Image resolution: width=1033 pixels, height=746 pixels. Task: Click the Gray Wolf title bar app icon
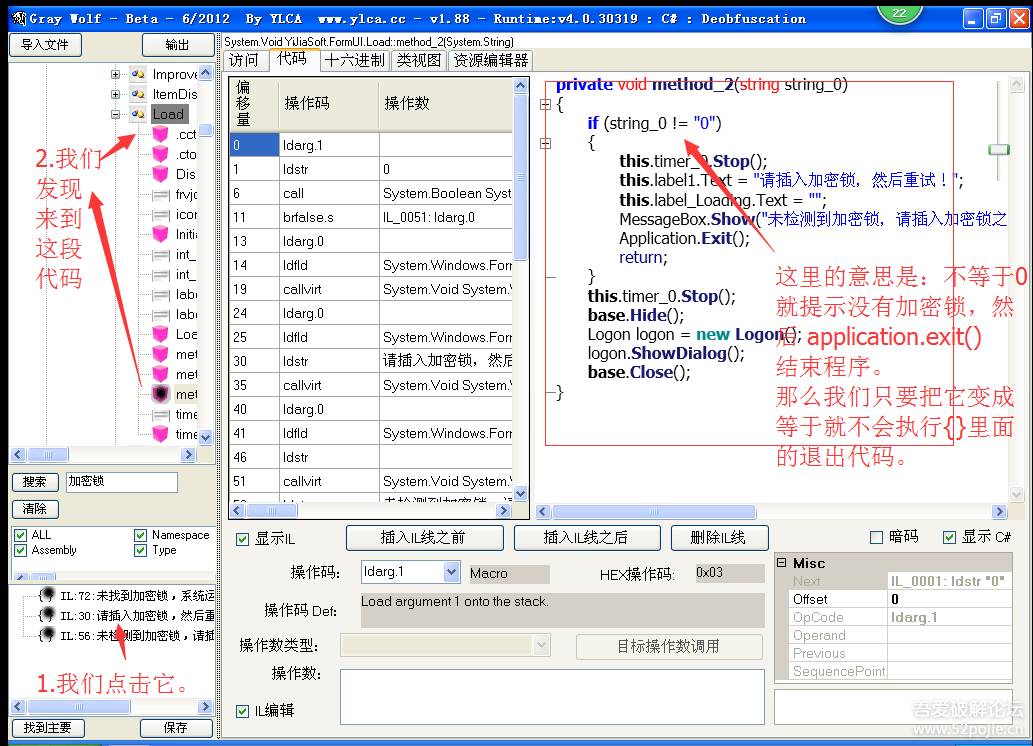pyautogui.click(x=17, y=18)
